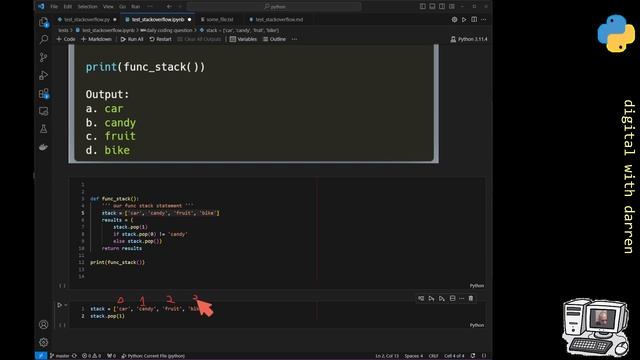Open the Explorer view in the activity bar
This screenshot has height=360, width=640.
point(44,22)
